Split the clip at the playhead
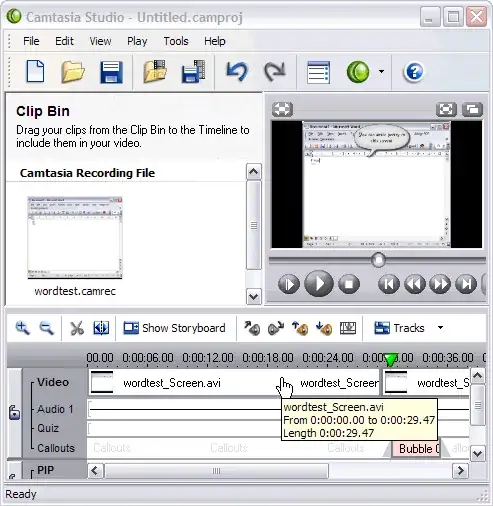The width and height of the screenshot is (493, 506). point(101,328)
